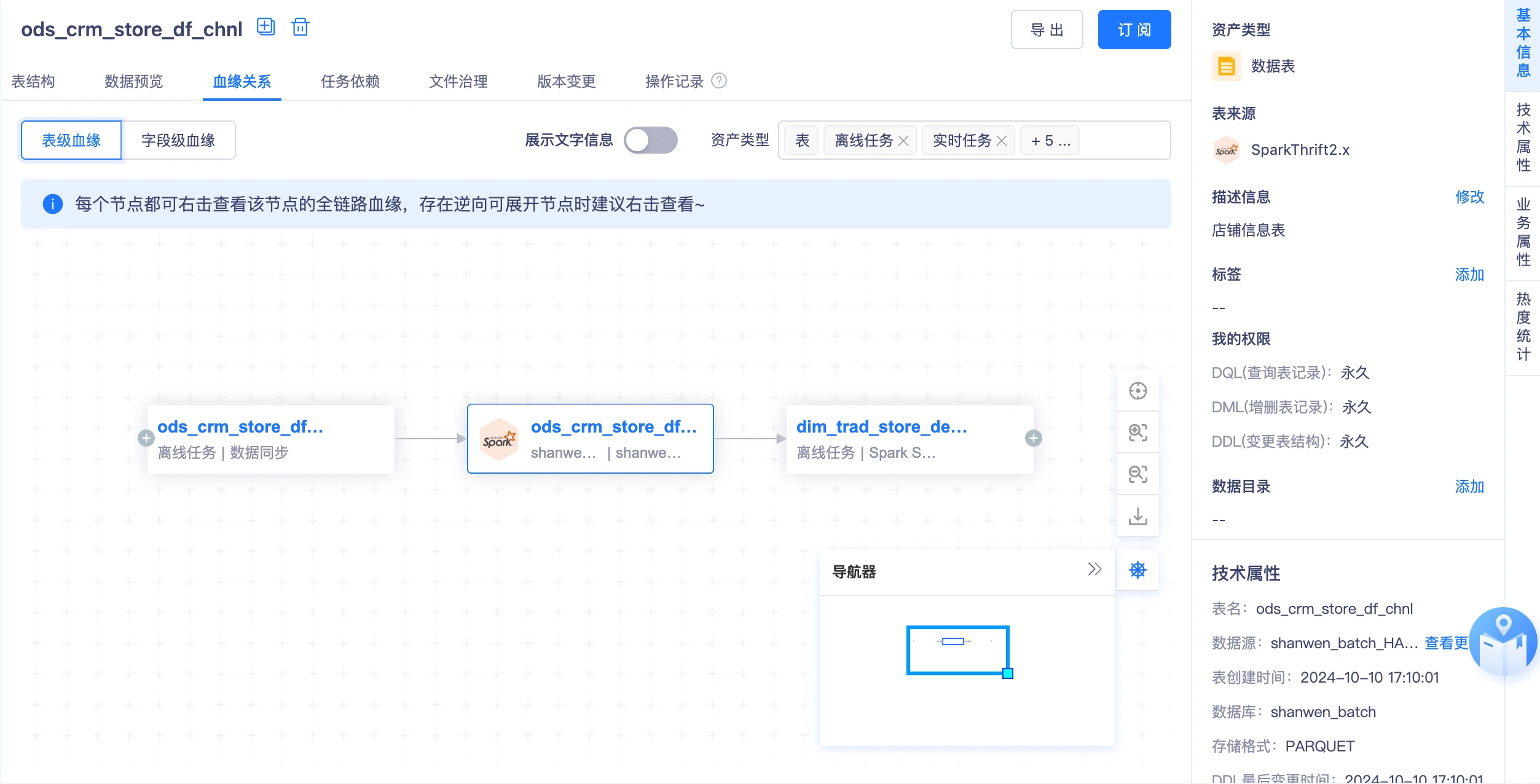Viewport: 1540px width, 784px height.
Task: Click the info icon in the tip banner
Action: point(53,204)
